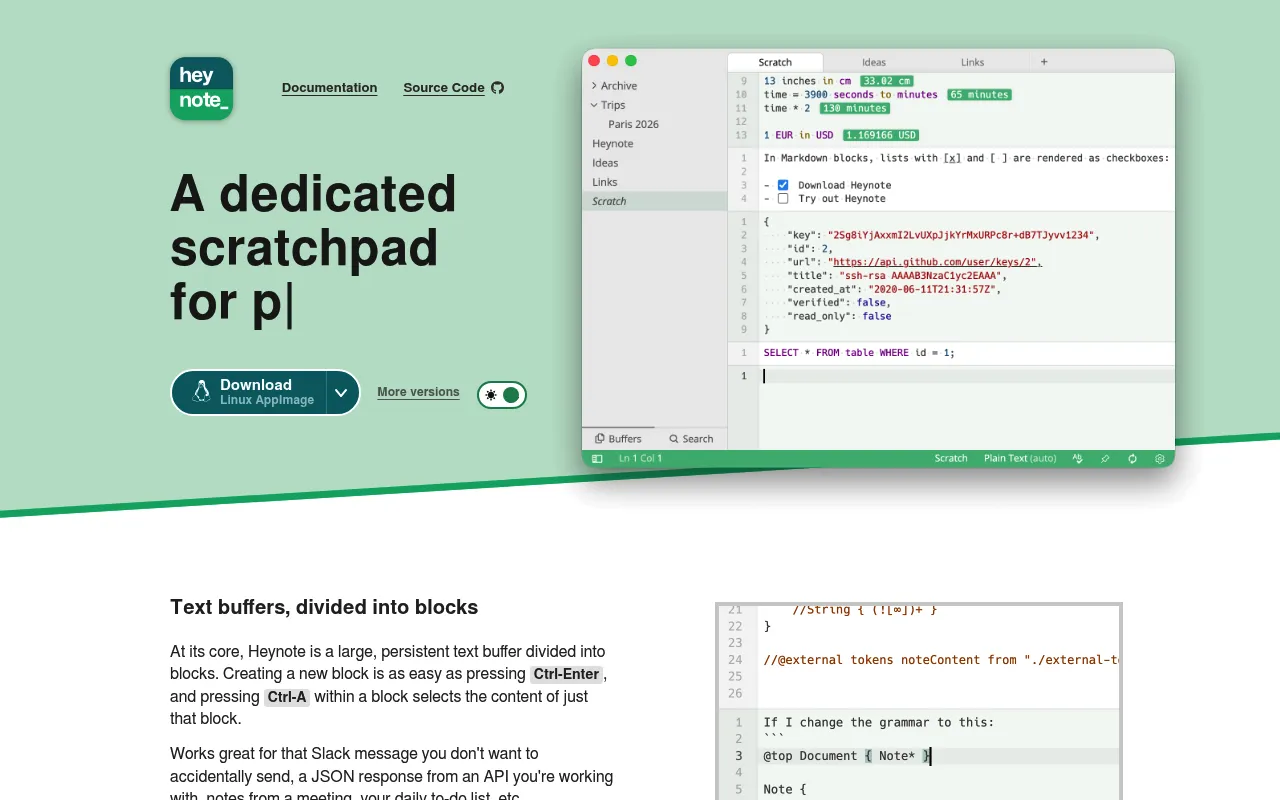Viewport: 1280px width, 800px height.
Task: Click the Heynote logo icon
Action: click(201, 89)
